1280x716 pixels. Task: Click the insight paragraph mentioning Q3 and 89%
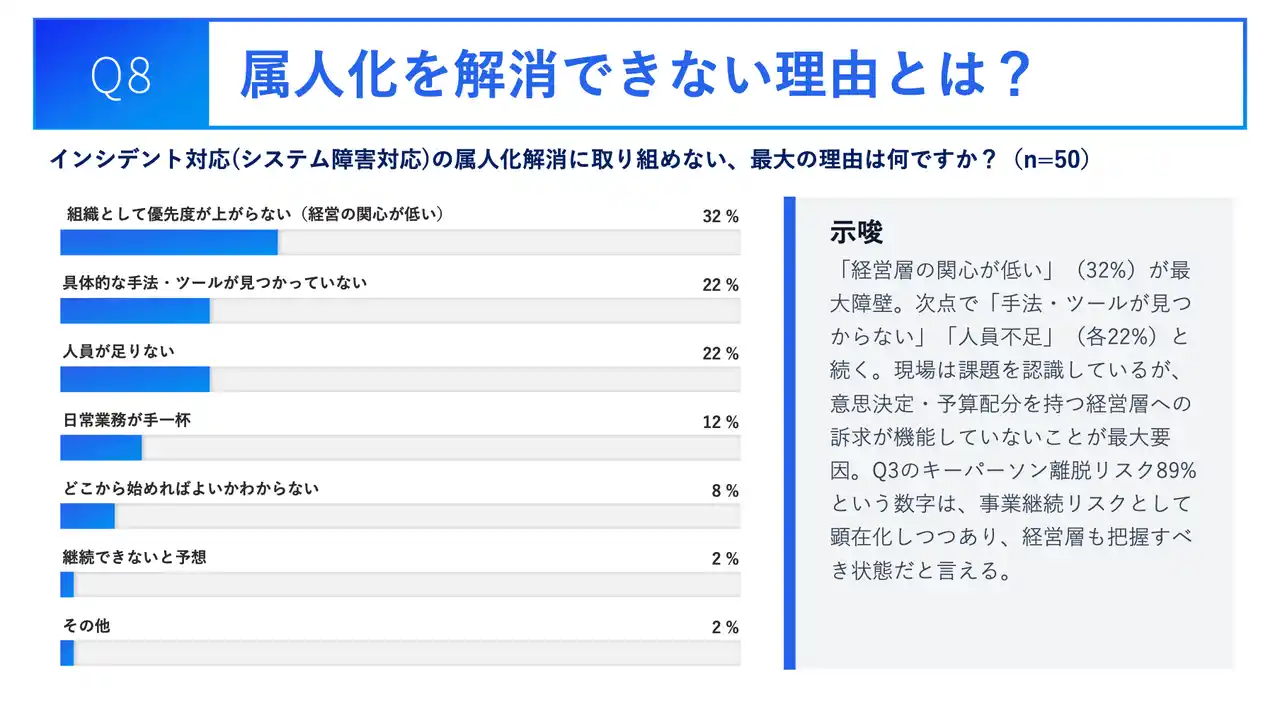[x=1012, y=420]
